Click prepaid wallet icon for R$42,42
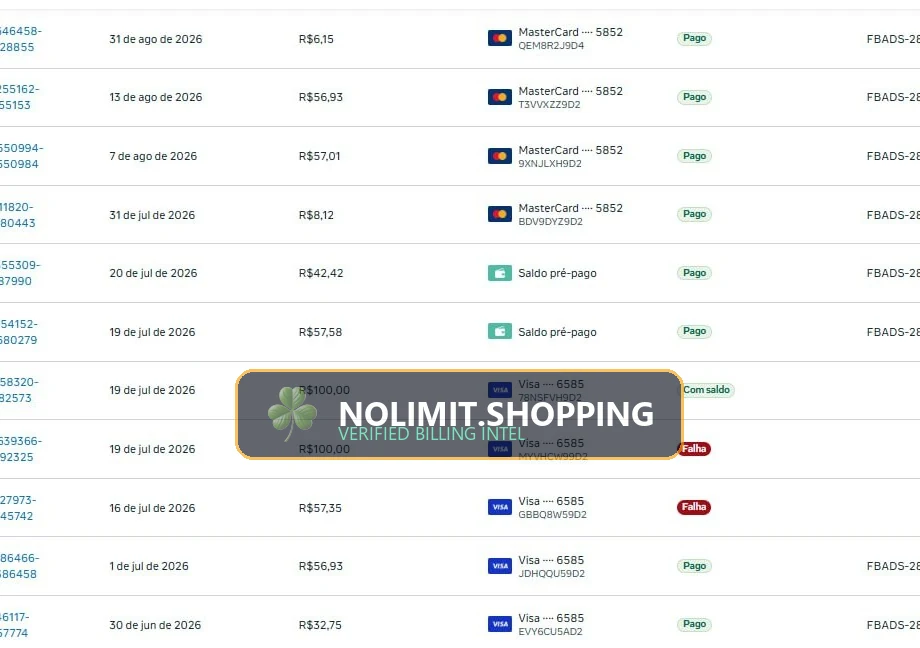The image size is (920, 648). pos(500,273)
